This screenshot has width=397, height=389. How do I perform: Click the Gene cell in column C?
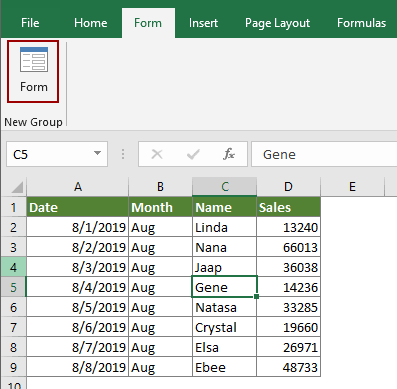(224, 287)
